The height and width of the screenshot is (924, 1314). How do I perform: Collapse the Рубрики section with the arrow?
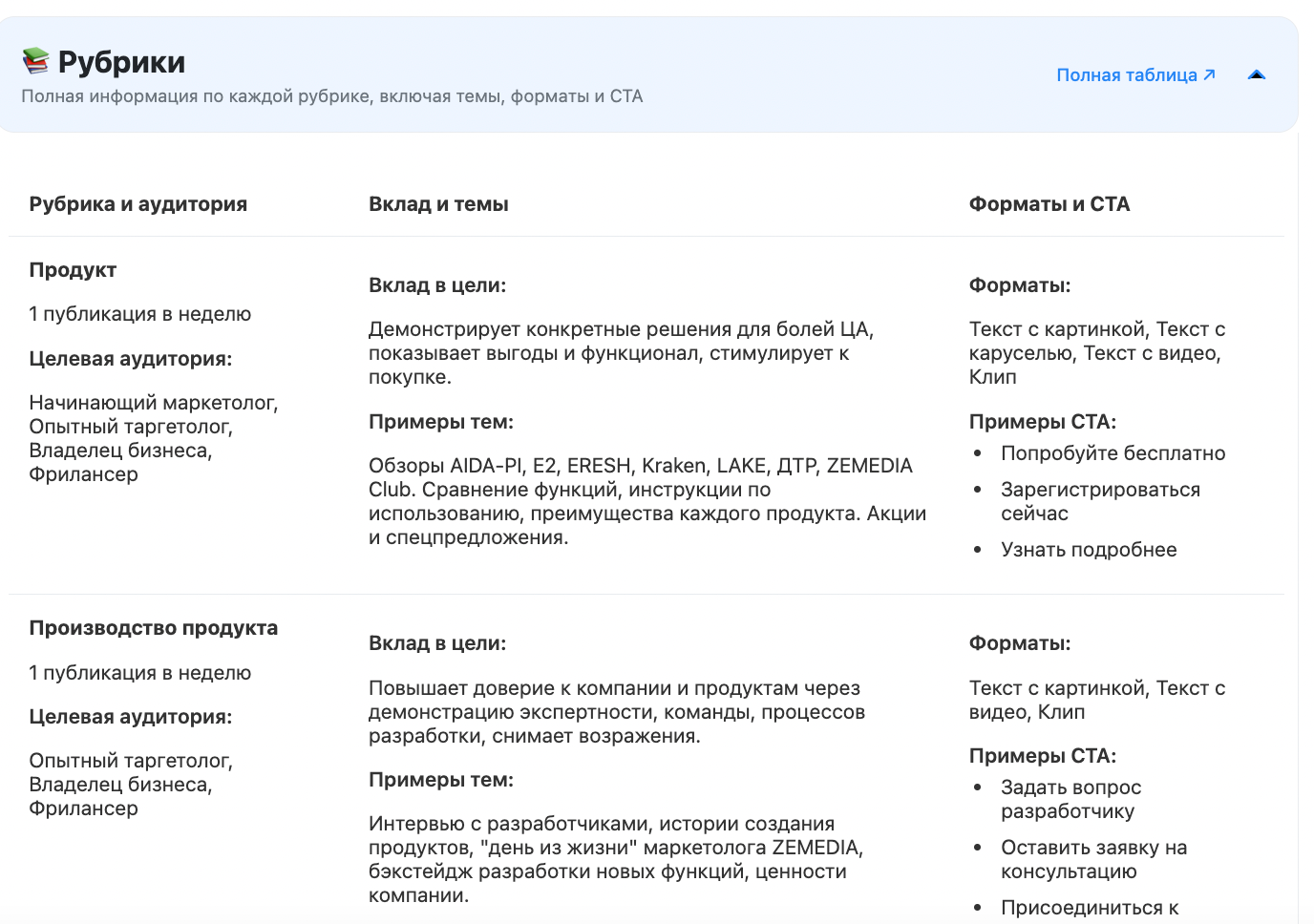pyautogui.click(x=1256, y=75)
